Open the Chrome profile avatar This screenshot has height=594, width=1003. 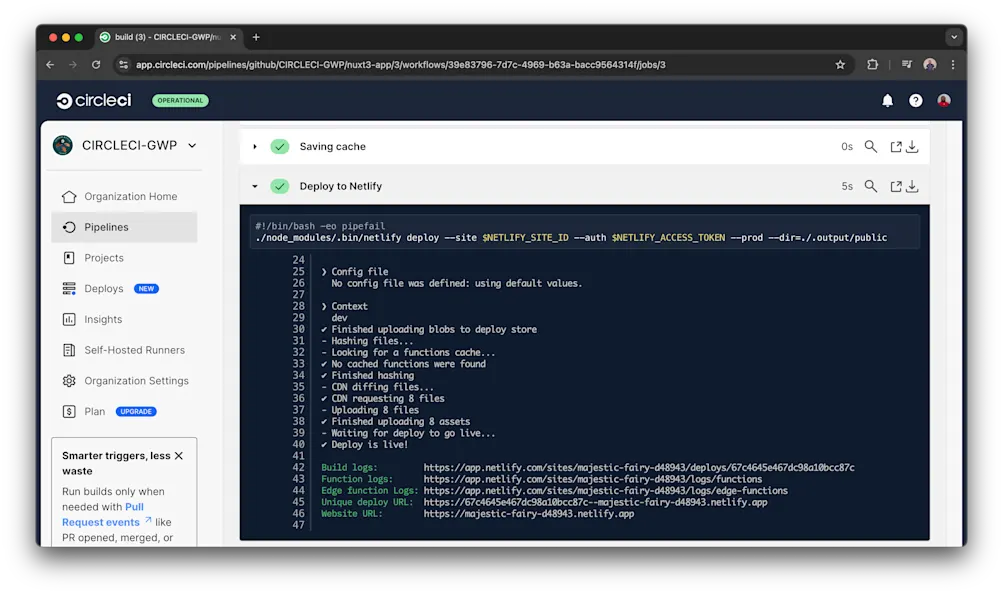point(930,65)
